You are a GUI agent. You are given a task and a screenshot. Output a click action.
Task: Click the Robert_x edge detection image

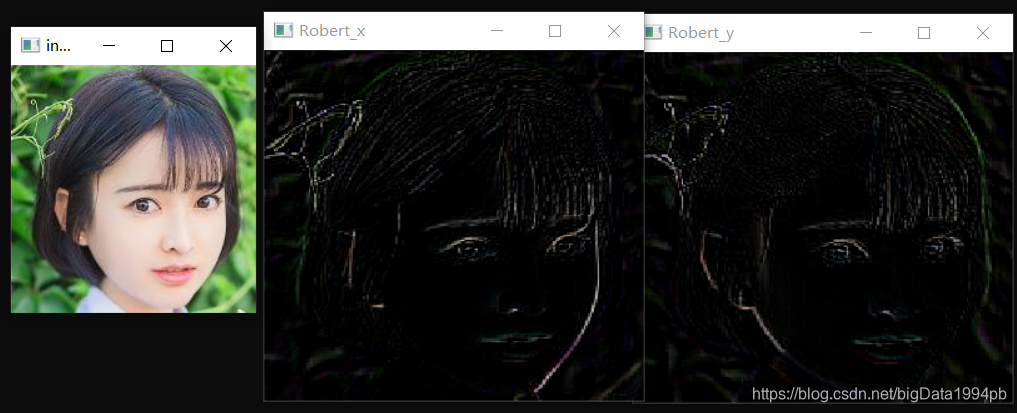tap(454, 225)
